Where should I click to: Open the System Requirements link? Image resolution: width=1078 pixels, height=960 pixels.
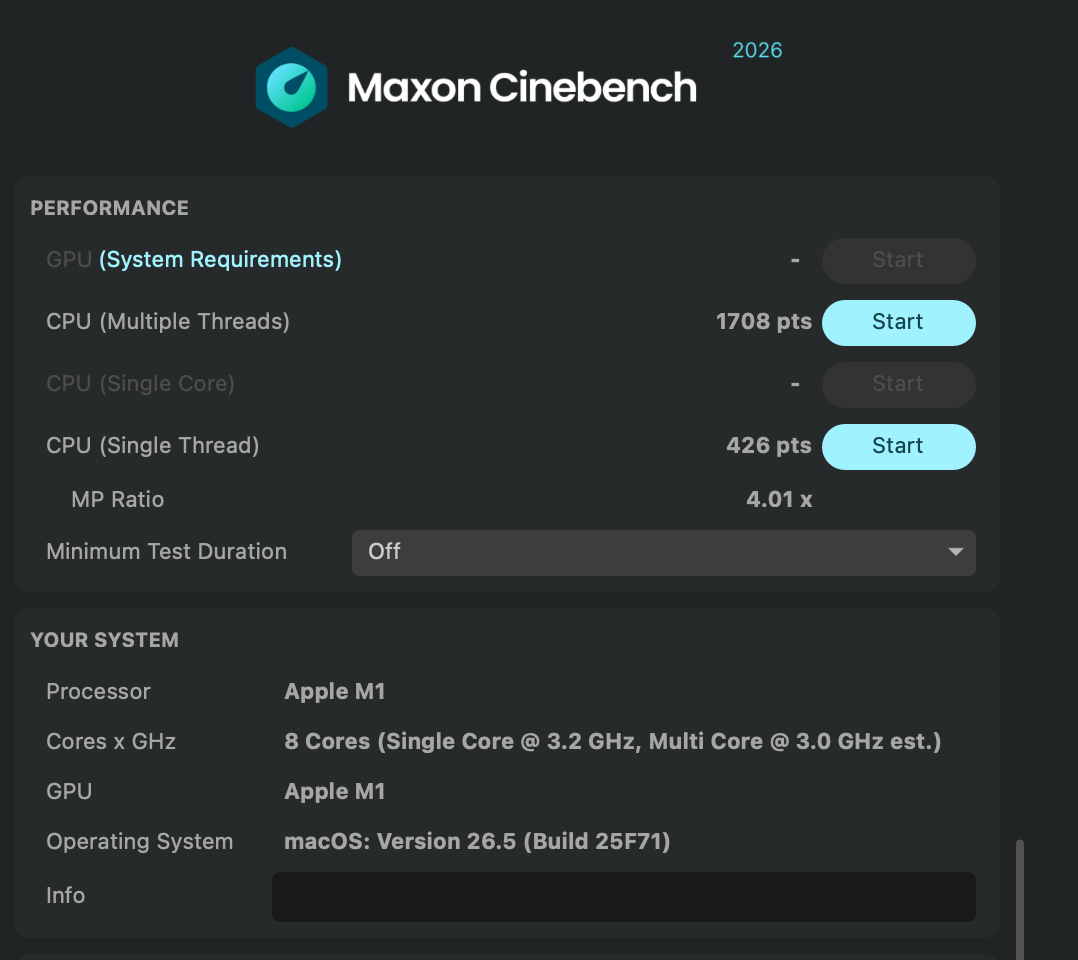click(x=220, y=260)
